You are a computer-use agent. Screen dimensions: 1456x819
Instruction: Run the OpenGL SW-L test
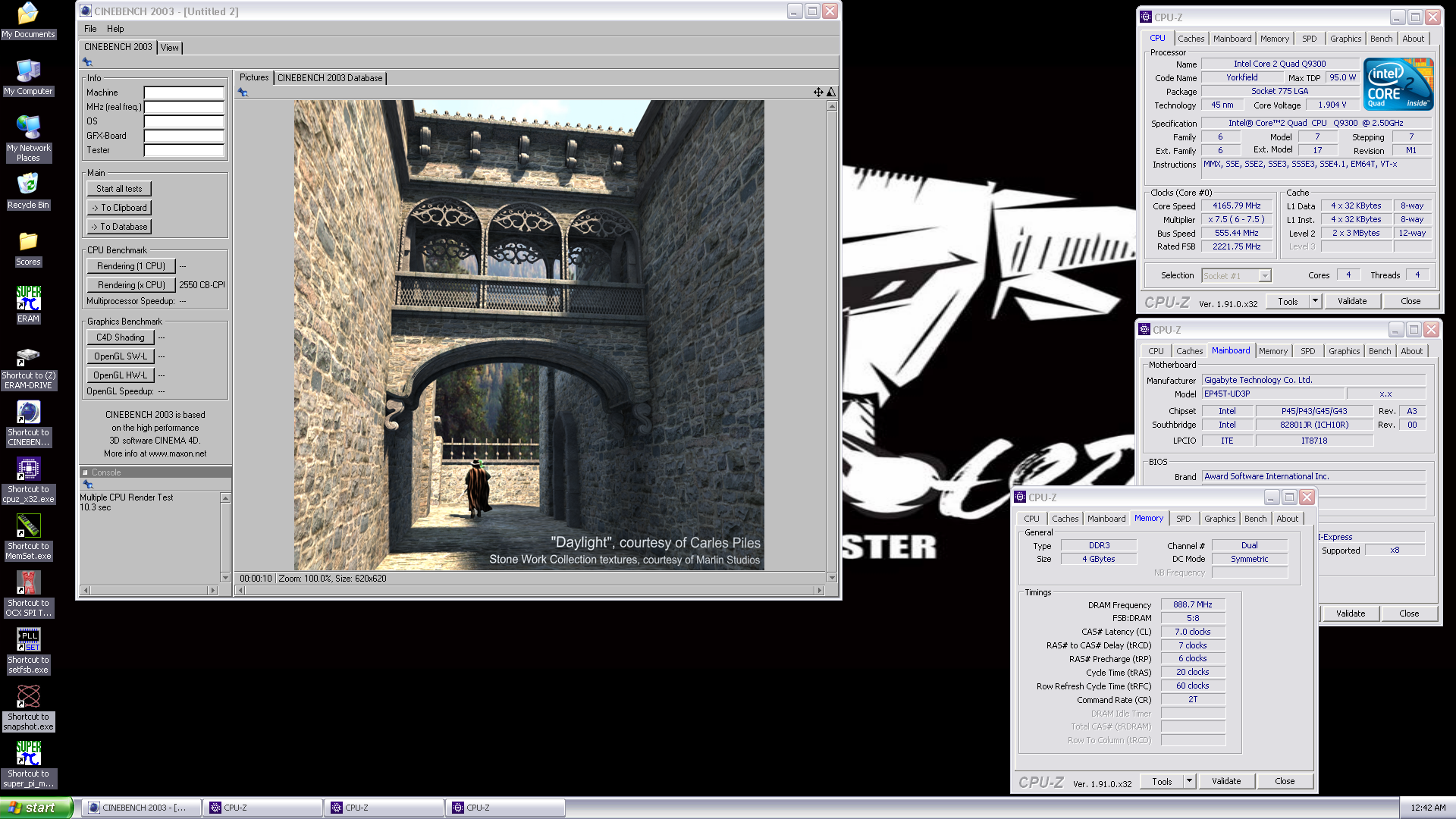(x=121, y=356)
